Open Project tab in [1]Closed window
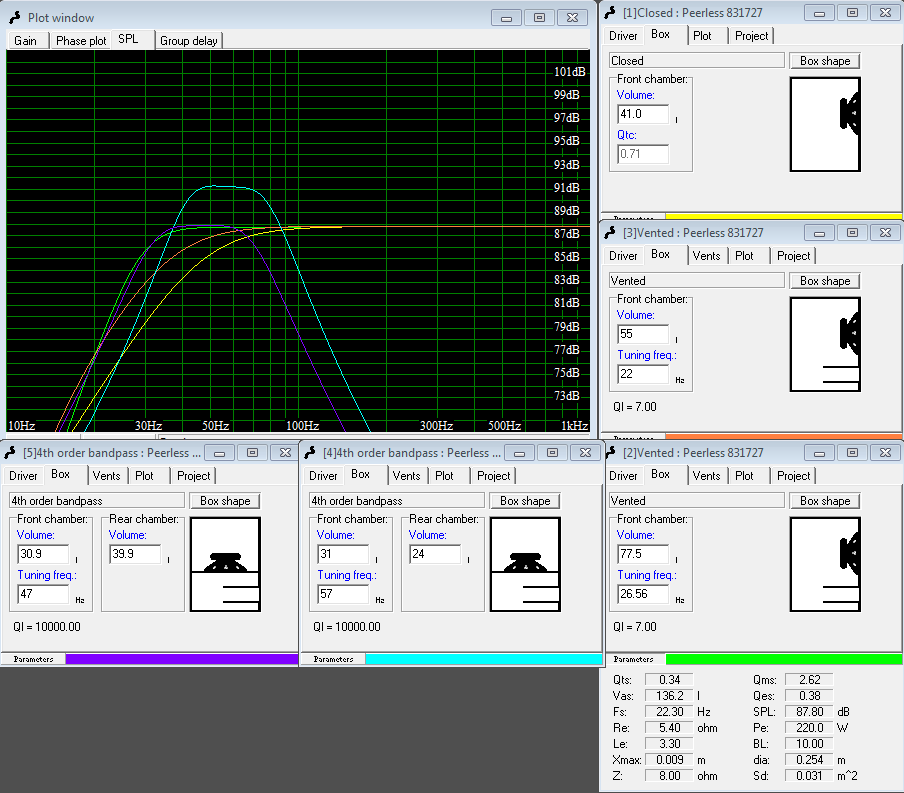 coord(752,36)
